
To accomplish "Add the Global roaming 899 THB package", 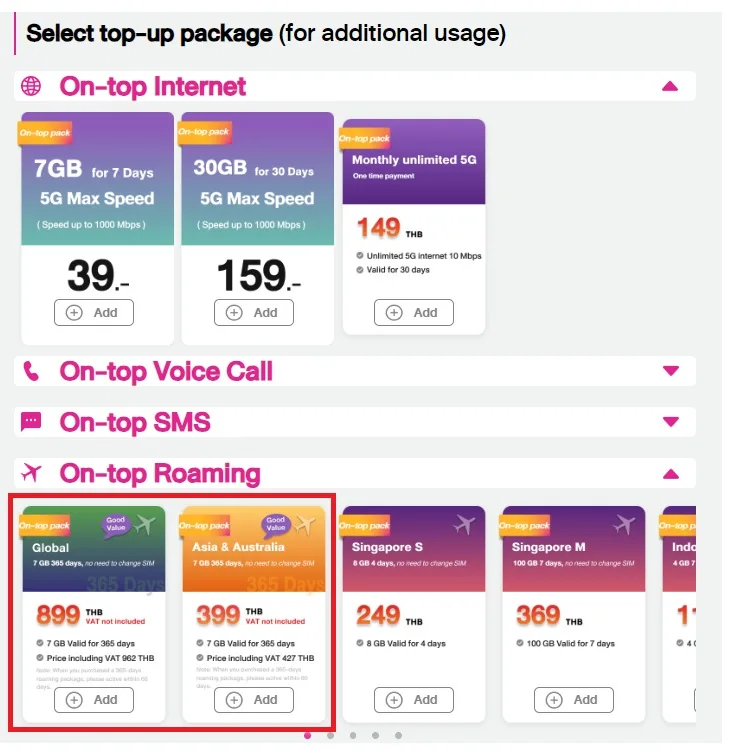I will click(x=94, y=700).
